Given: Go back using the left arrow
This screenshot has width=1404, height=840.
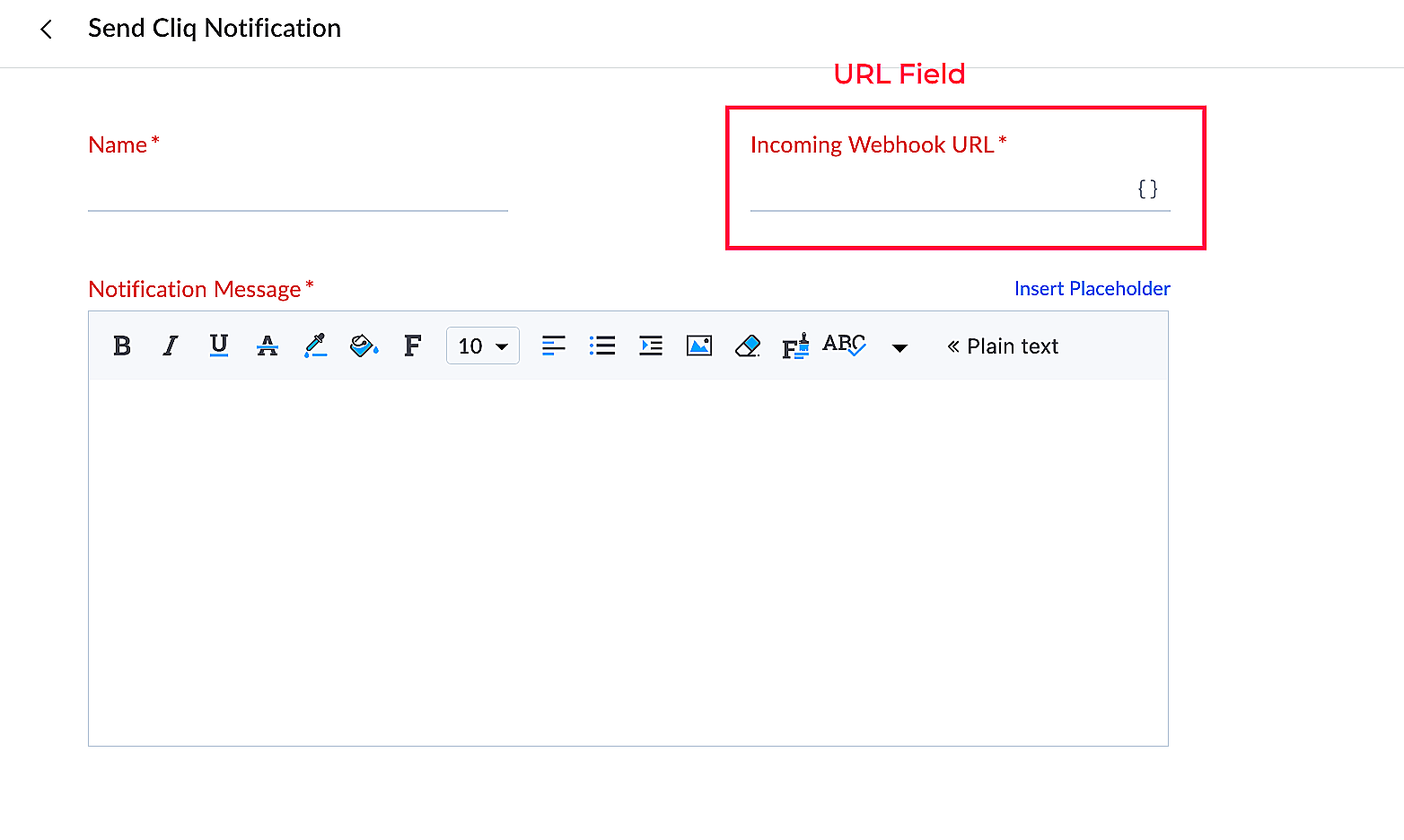Looking at the screenshot, I should pos(47,30).
